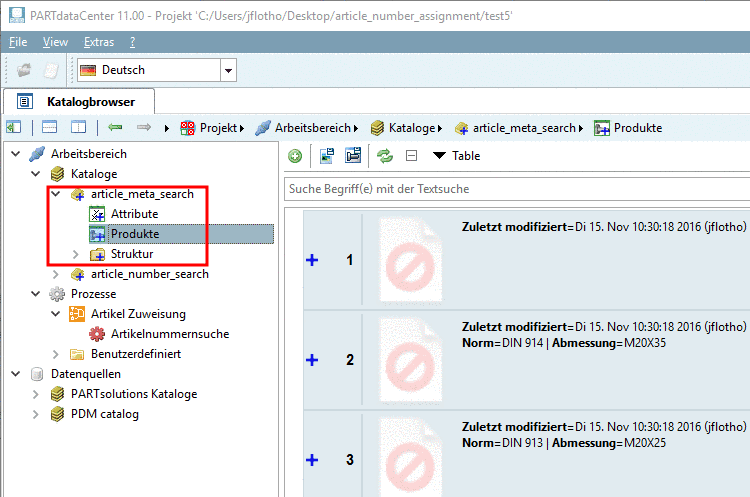Open the View menu
Viewport: 750px width, 497px height.
click(x=55, y=42)
